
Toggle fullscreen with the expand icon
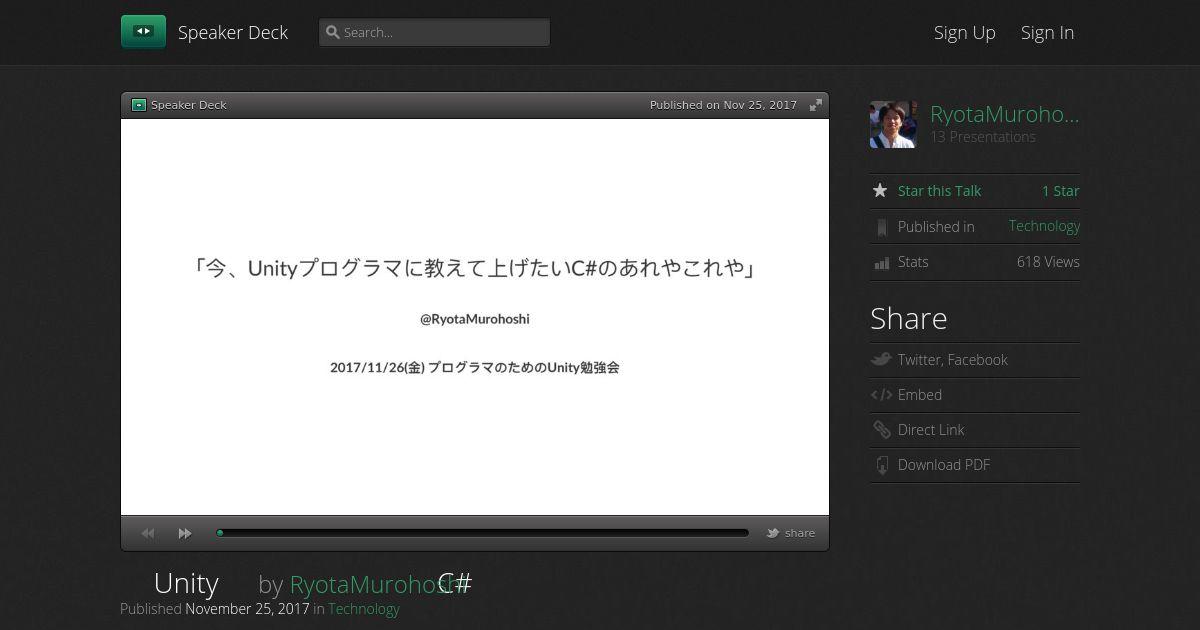[x=816, y=105]
